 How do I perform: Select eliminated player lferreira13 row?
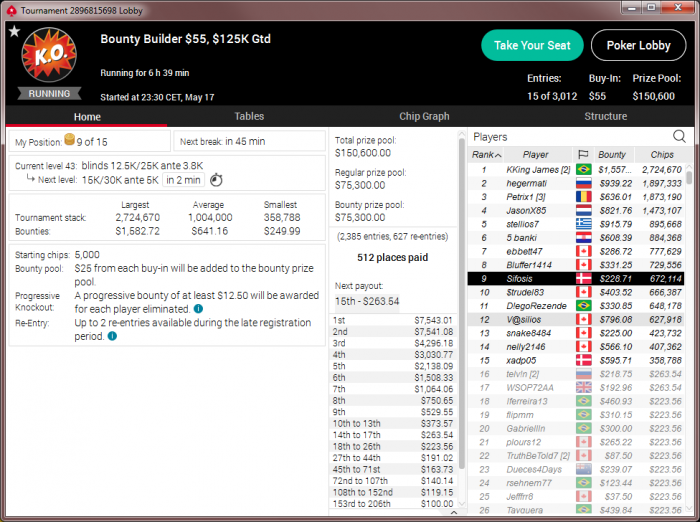click(x=575, y=401)
